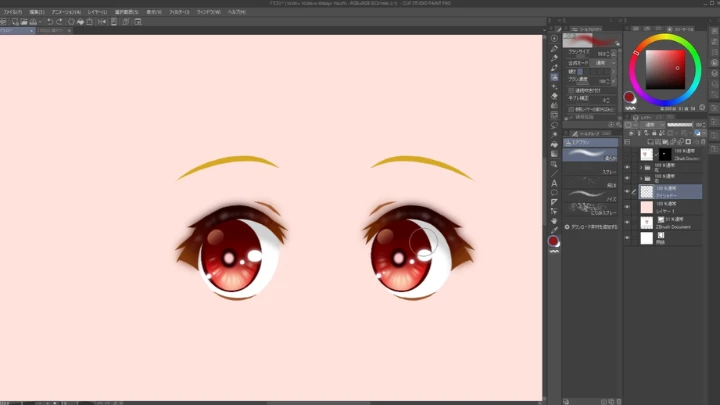
Task: Click the ダウンロード素材を追加する link
Action: (x=591, y=227)
